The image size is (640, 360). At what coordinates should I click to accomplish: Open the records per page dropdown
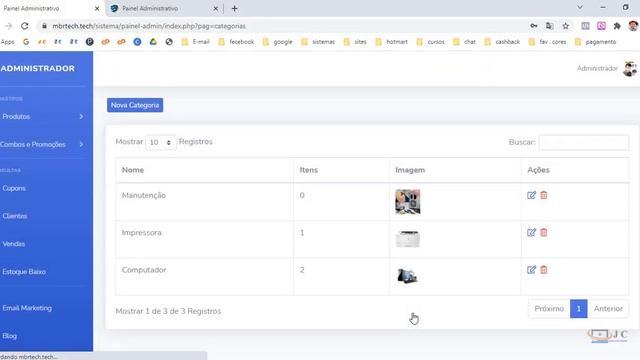point(160,142)
